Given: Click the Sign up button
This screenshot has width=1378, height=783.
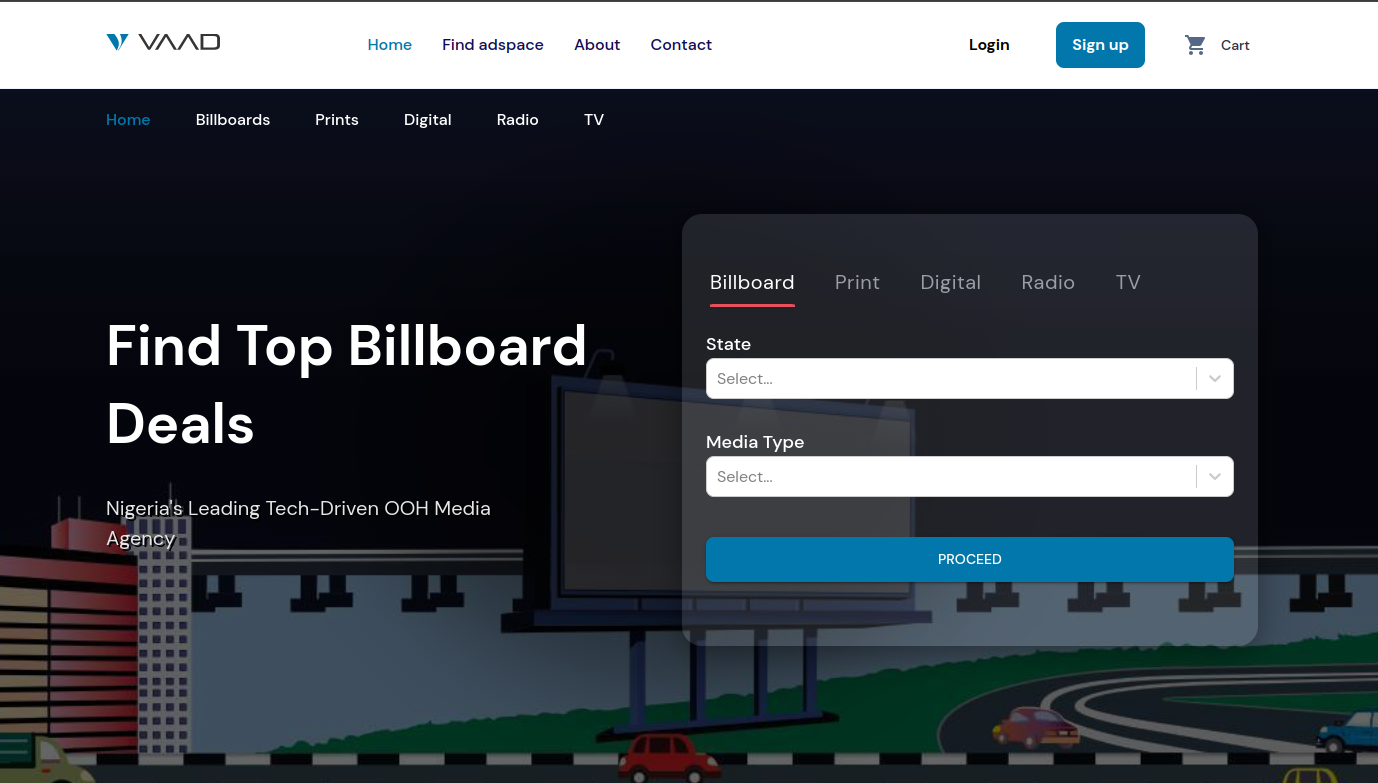Looking at the screenshot, I should (x=1100, y=44).
